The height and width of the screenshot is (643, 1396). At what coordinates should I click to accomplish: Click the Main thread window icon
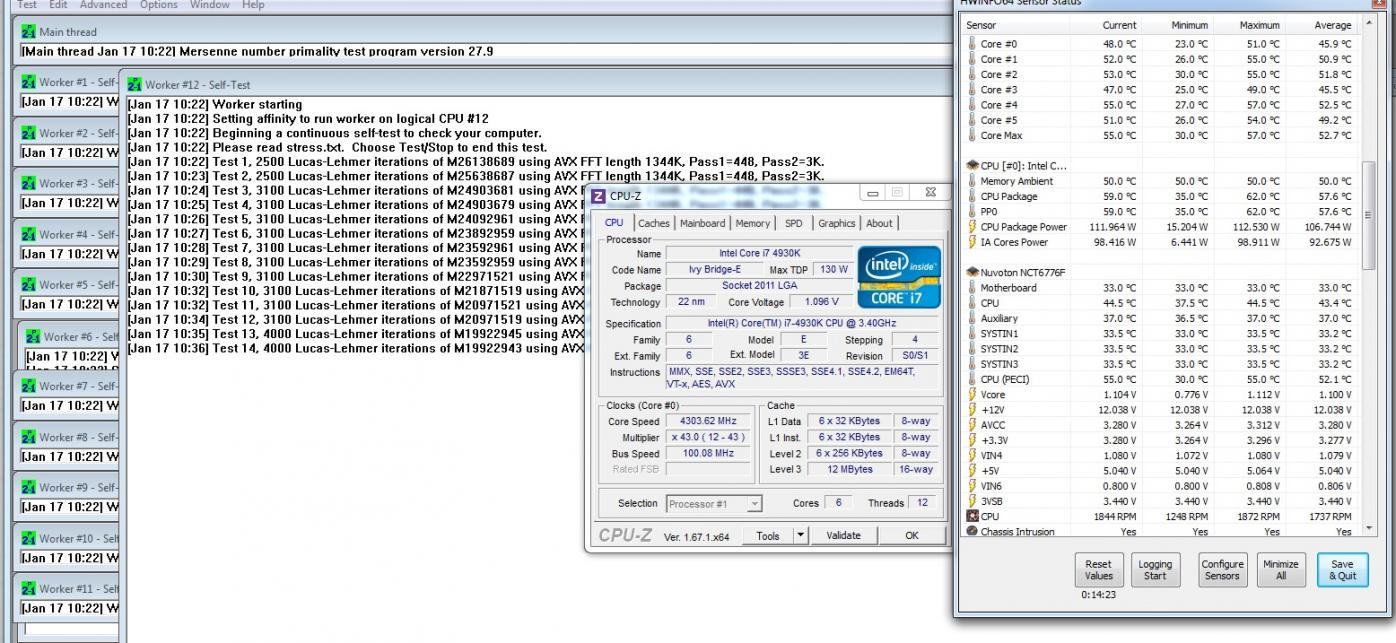click(29, 32)
